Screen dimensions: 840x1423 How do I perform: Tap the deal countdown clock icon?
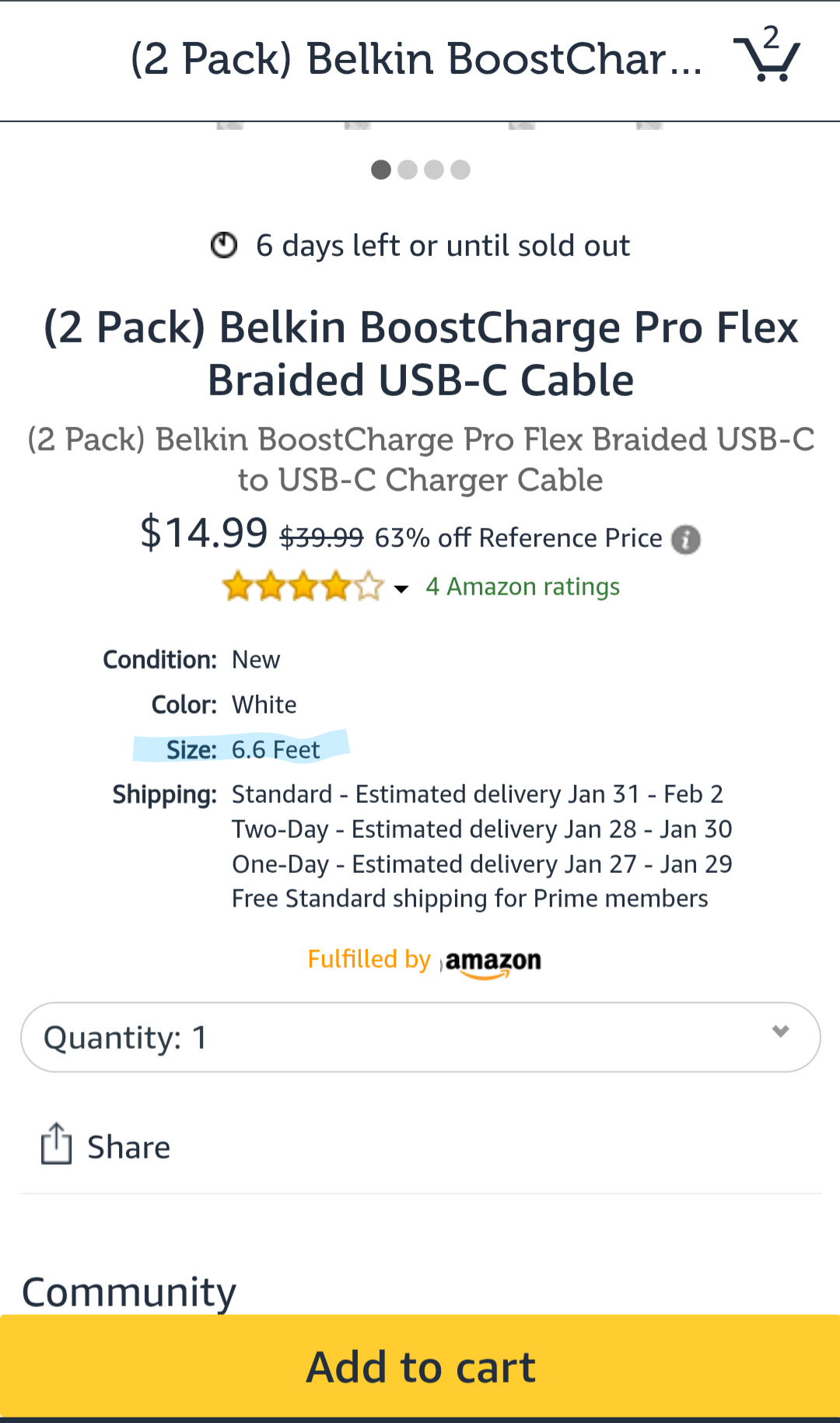tap(224, 246)
